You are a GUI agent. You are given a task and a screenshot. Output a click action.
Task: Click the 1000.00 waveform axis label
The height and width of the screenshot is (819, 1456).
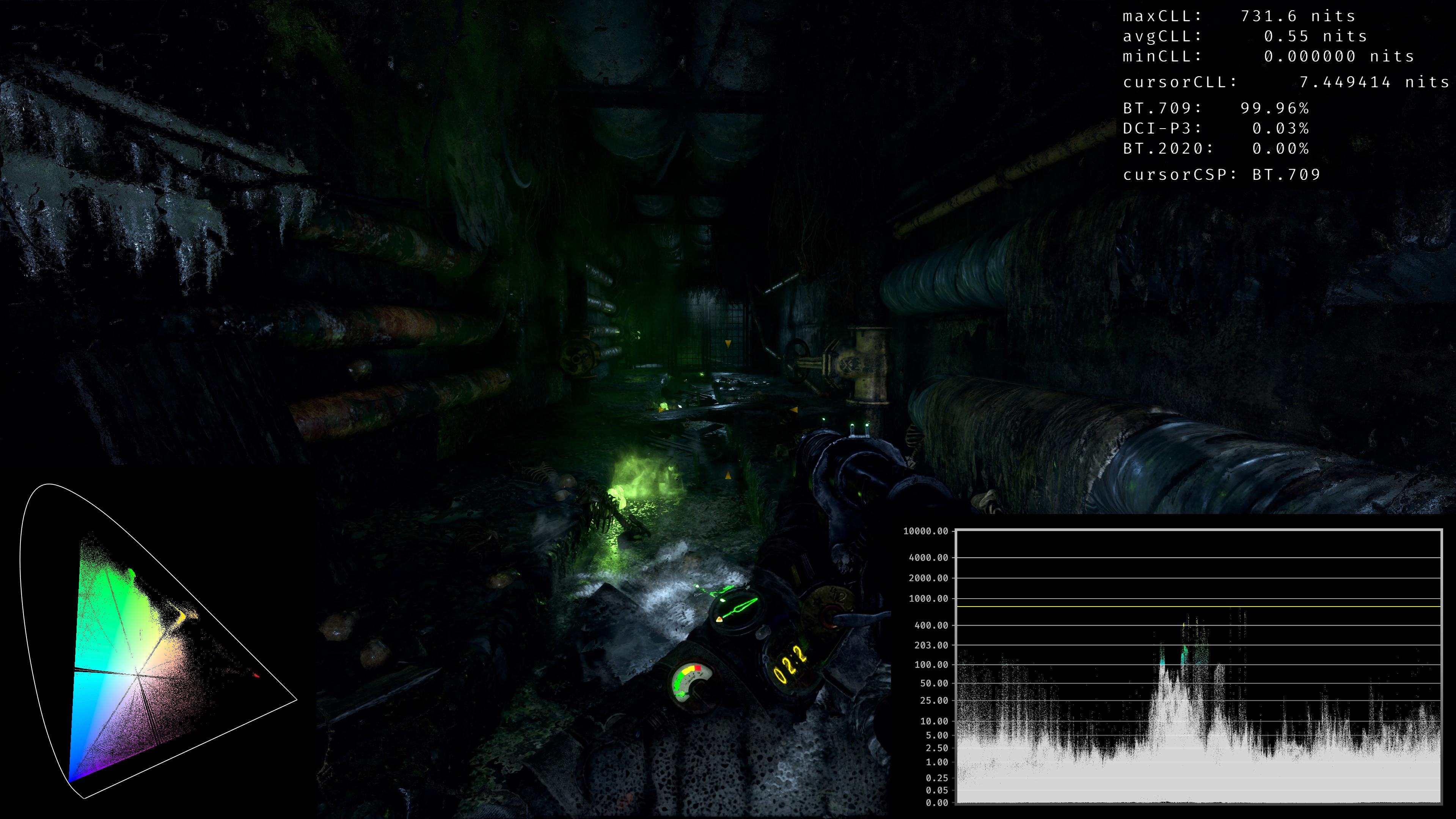[928, 599]
